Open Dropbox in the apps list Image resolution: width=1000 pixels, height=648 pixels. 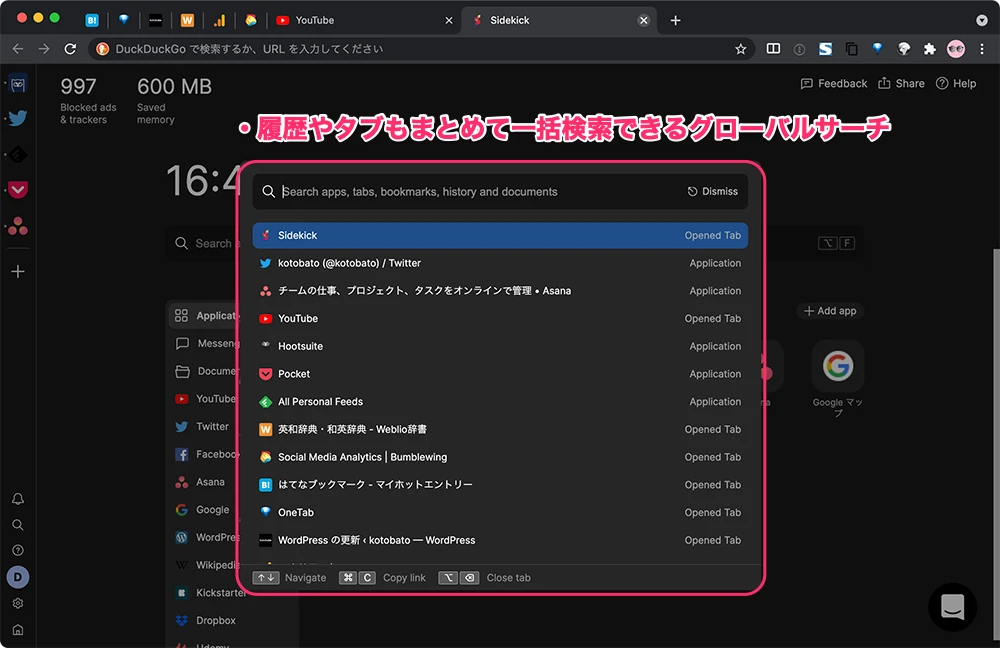(204, 621)
